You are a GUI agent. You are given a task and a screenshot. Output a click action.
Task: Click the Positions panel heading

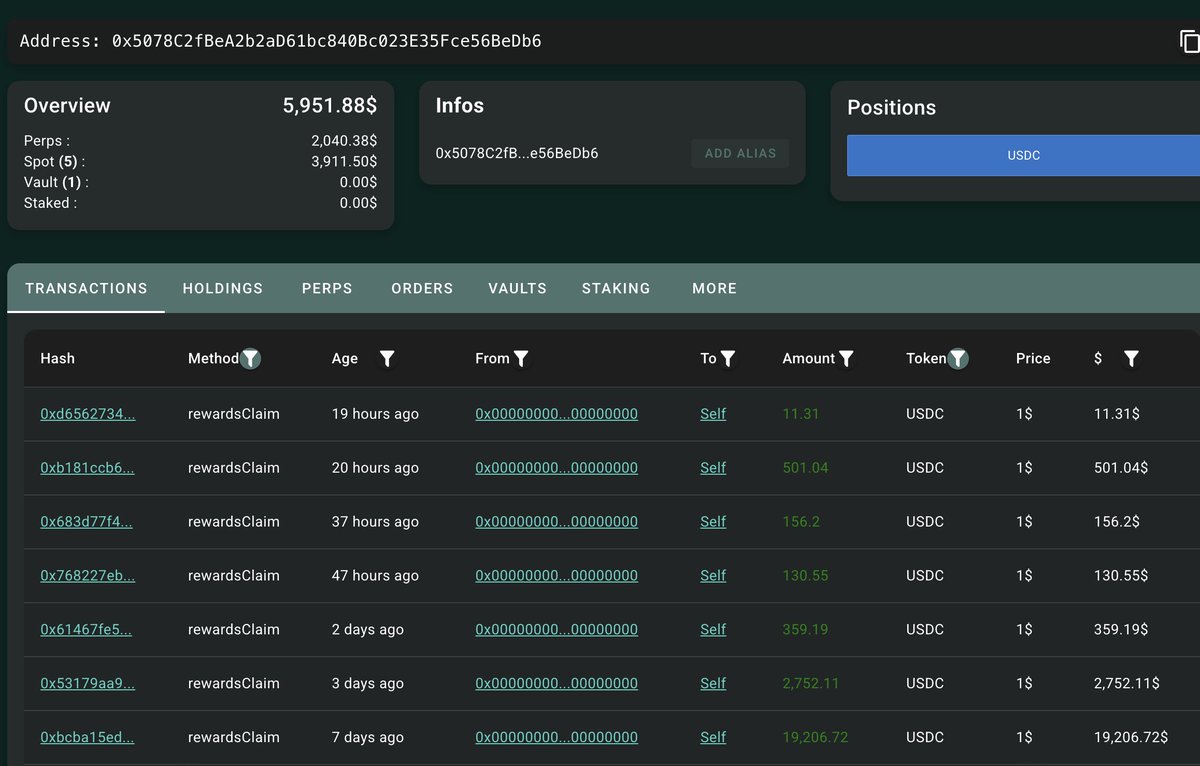pos(892,108)
